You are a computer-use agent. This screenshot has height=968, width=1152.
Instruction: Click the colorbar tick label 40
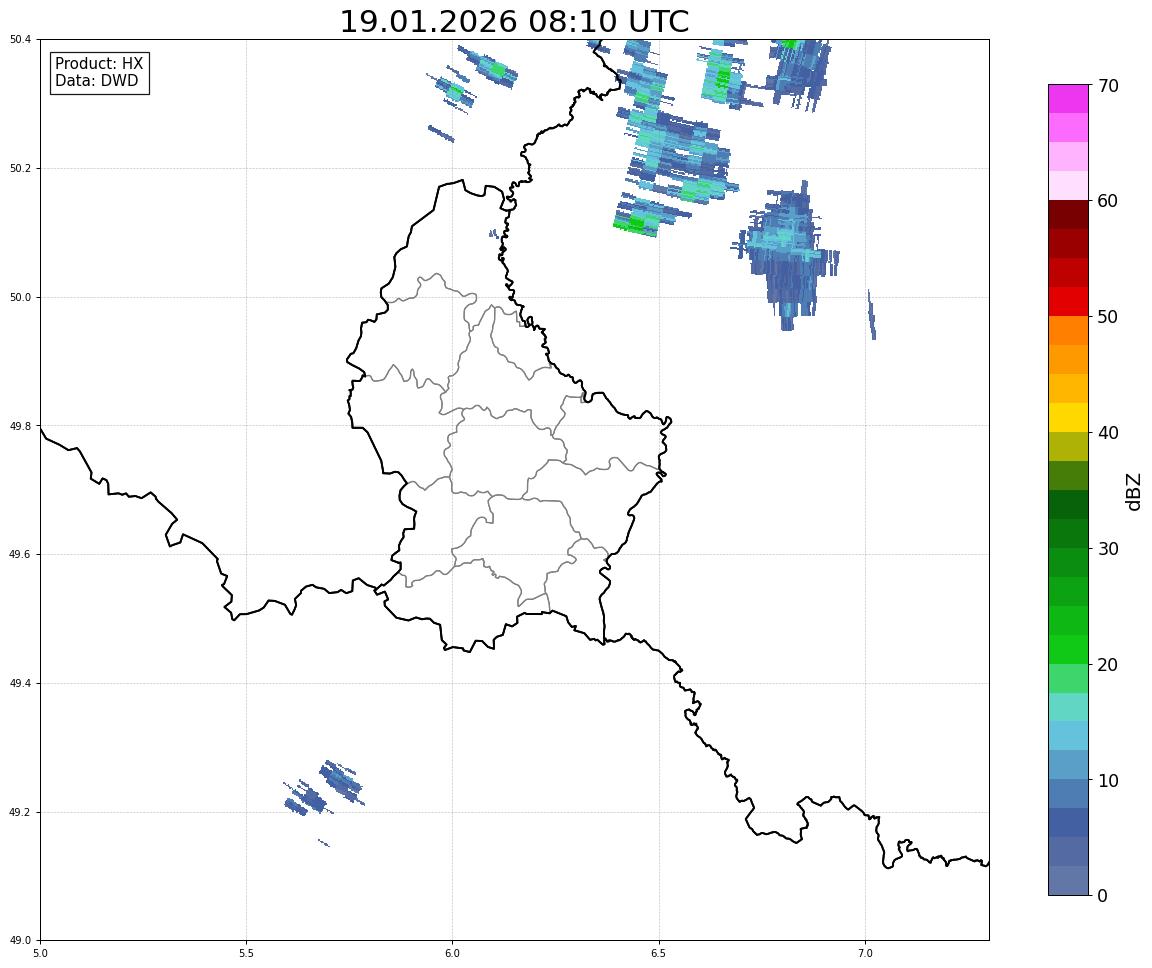[1108, 433]
